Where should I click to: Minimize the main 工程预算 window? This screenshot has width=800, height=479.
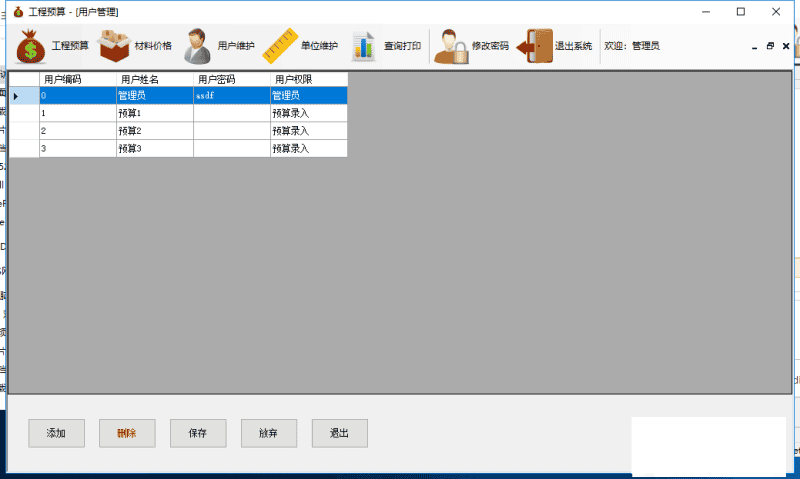click(x=706, y=12)
